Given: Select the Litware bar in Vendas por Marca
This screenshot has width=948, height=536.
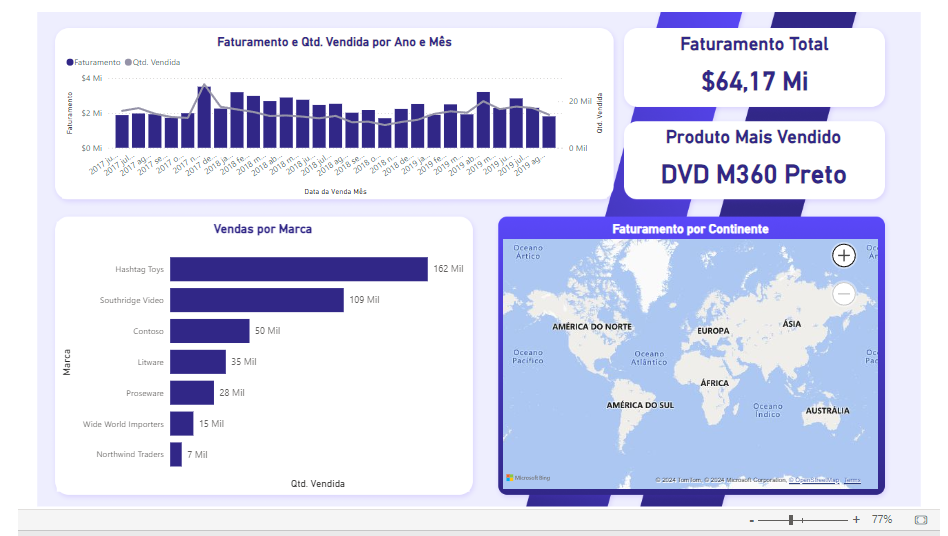Looking at the screenshot, I should (197, 362).
